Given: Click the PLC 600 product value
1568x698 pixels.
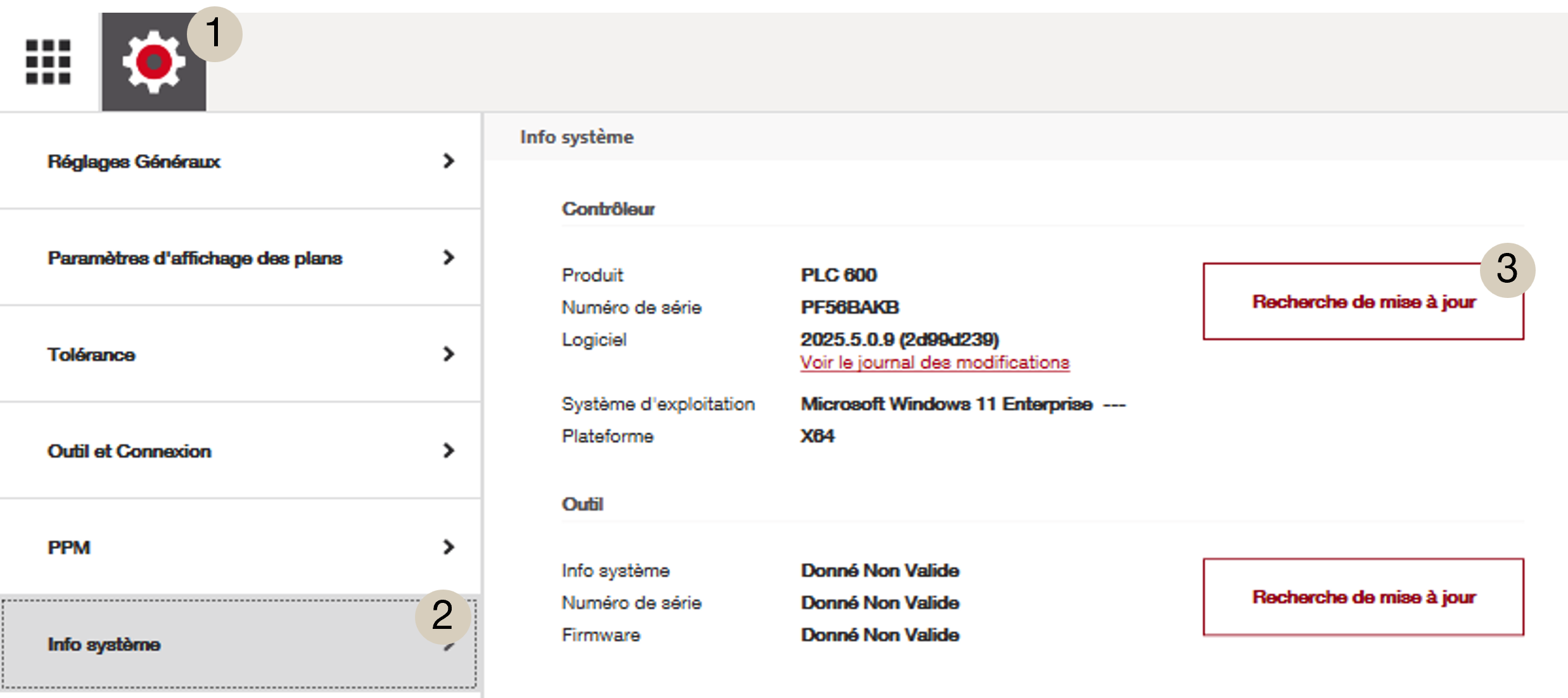Looking at the screenshot, I should click(x=838, y=275).
